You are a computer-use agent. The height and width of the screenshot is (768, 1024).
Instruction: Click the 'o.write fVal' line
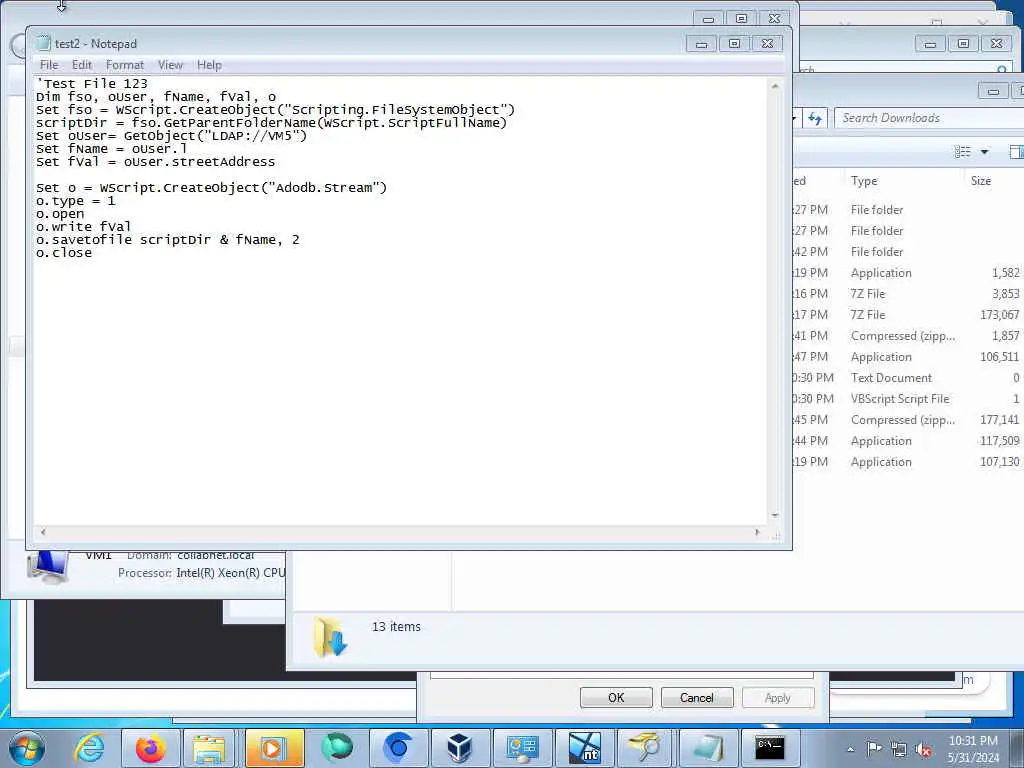click(x=84, y=227)
